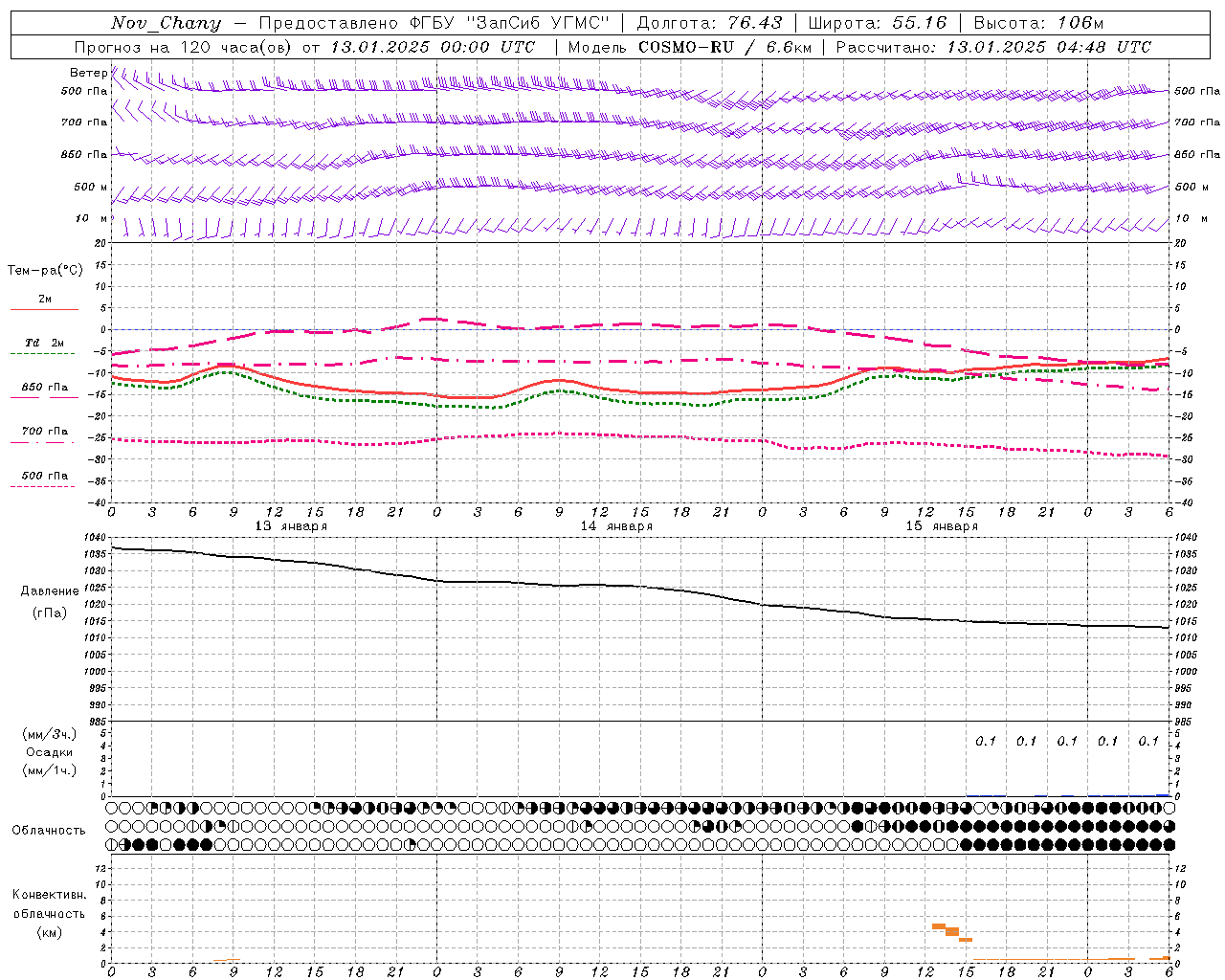Click the '2м' temperature legend entry

(45, 300)
